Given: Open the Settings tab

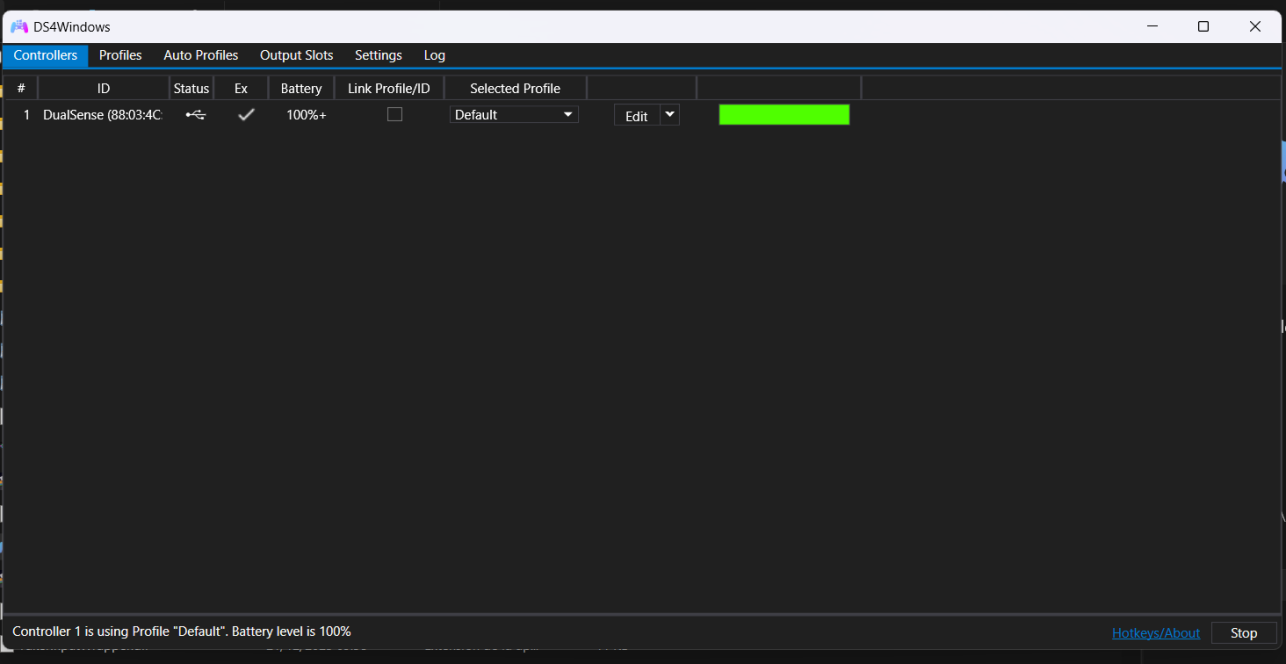Looking at the screenshot, I should [378, 55].
